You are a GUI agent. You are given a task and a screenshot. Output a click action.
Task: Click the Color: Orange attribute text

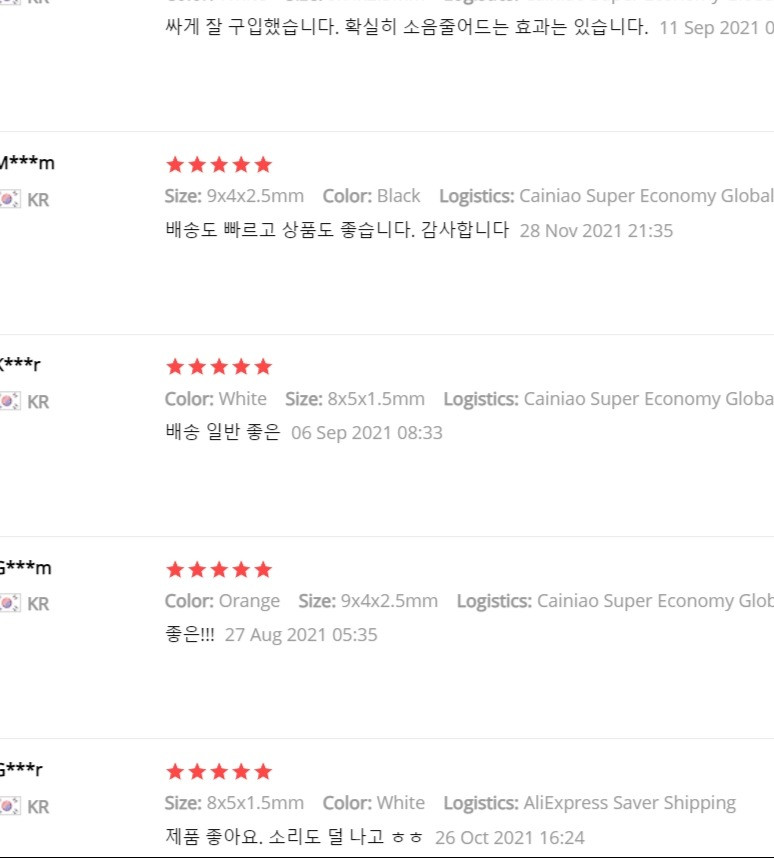coord(222,601)
